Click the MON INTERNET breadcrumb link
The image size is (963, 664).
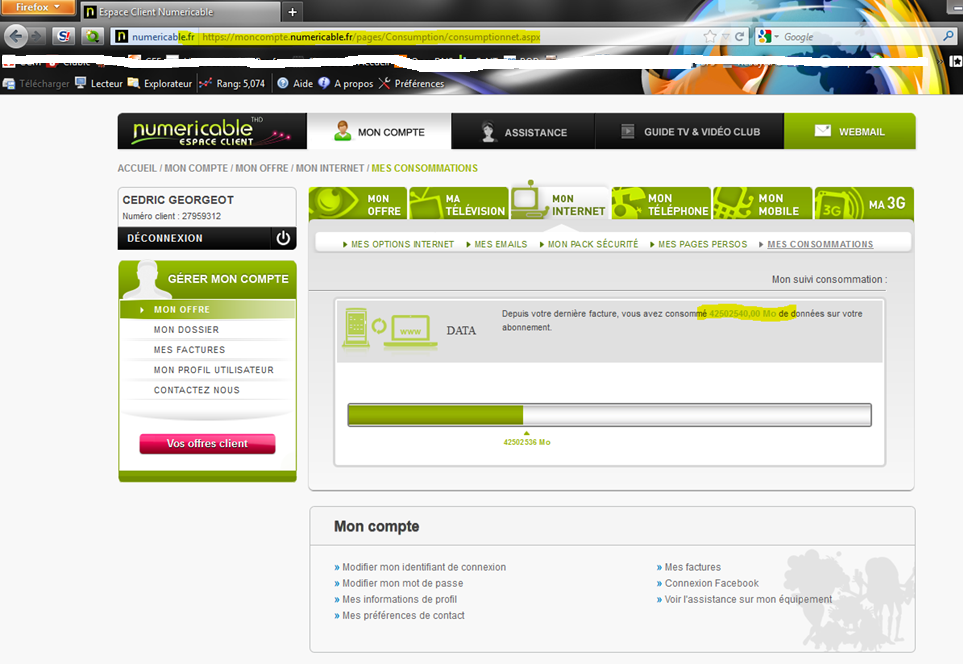pyautogui.click(x=330, y=168)
